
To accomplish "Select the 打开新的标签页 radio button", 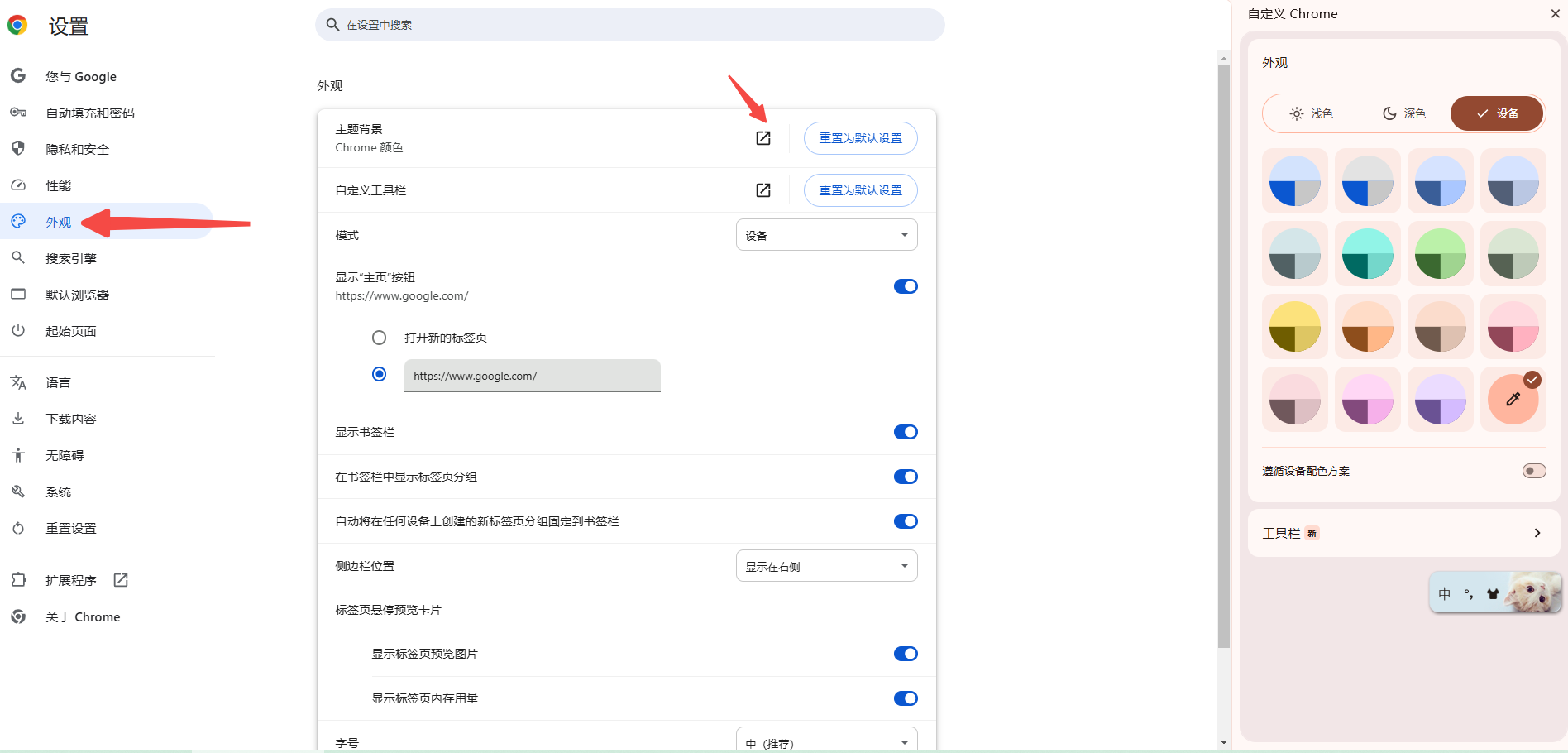I will (x=379, y=338).
